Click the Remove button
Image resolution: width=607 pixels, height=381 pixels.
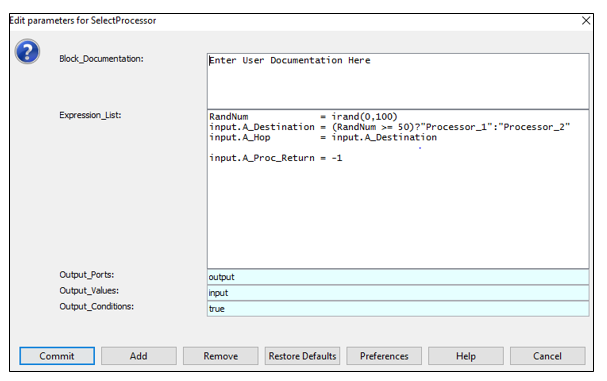point(221,356)
